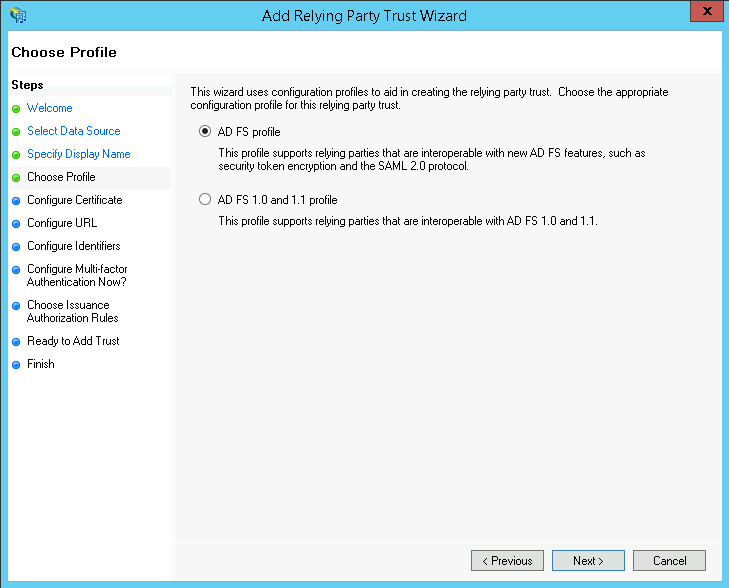Click the Steps heading in the sidebar
The width and height of the screenshot is (729, 588).
27,85
